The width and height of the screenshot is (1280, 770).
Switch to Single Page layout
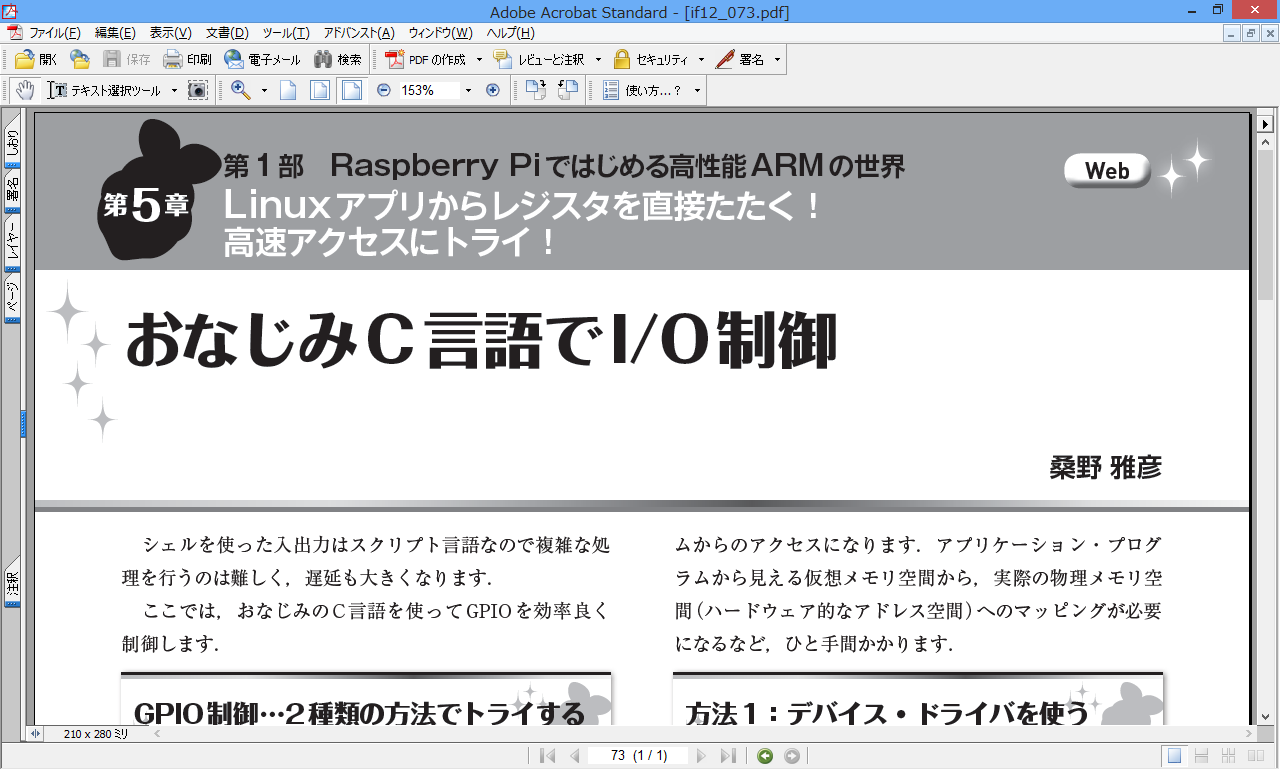pos(1175,756)
